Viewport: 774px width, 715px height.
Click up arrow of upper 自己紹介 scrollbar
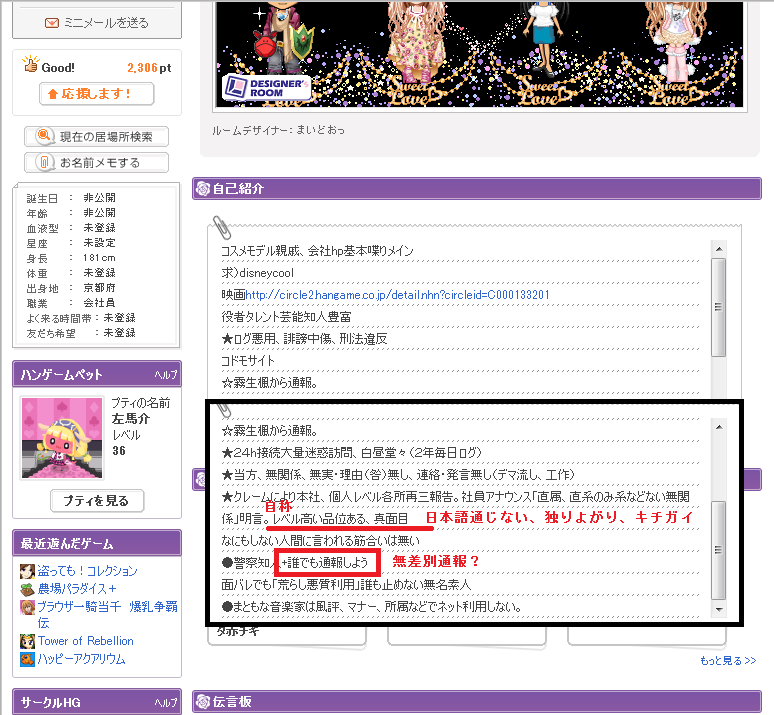[x=719, y=249]
